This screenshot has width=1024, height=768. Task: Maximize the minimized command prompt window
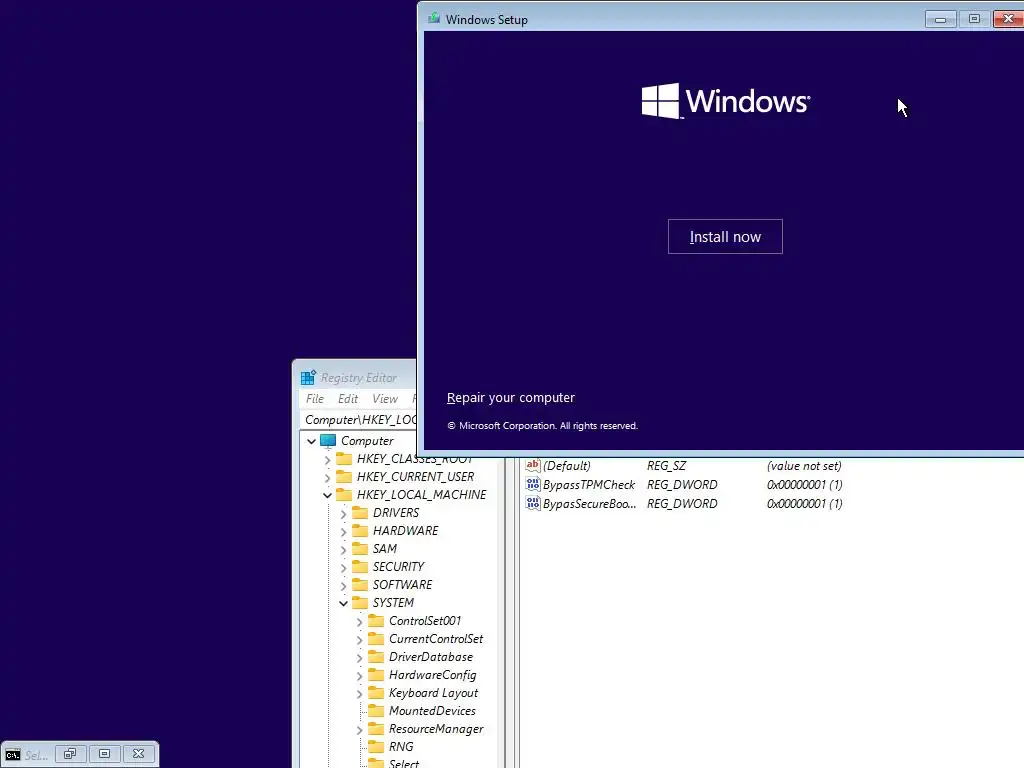click(104, 754)
